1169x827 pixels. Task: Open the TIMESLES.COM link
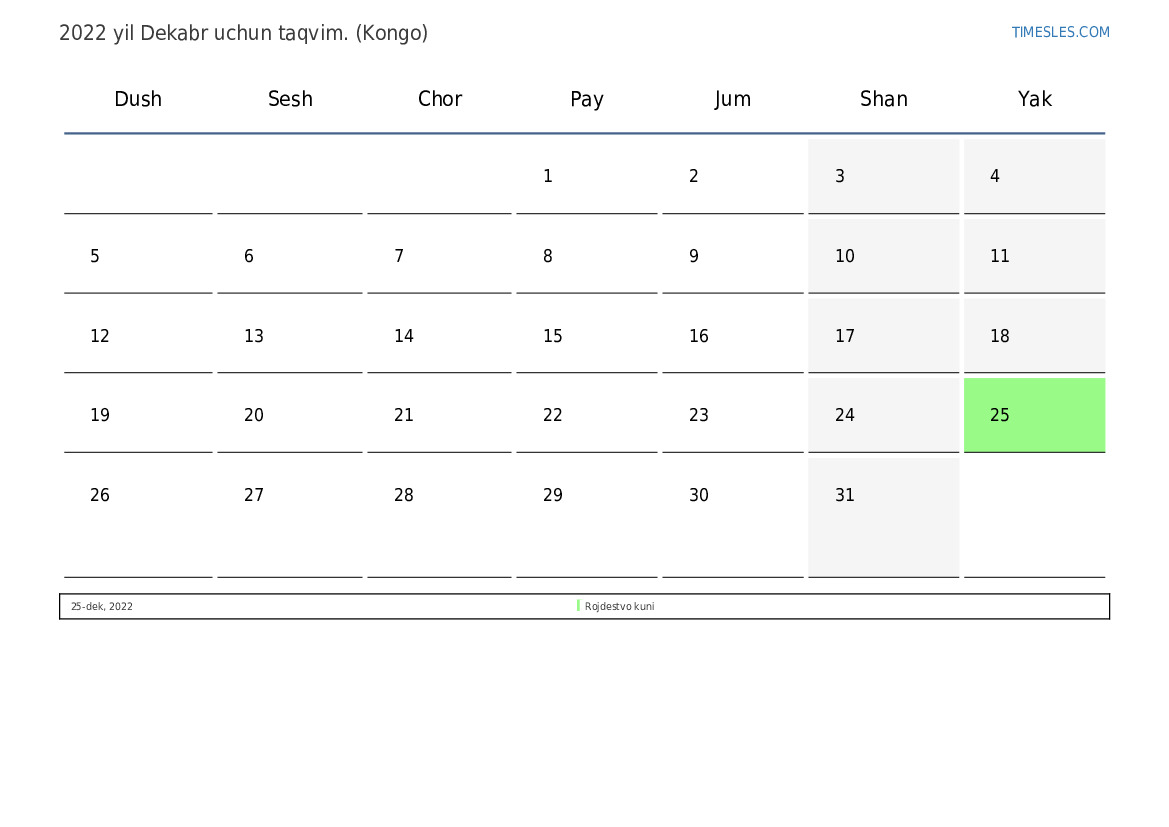point(1060,32)
